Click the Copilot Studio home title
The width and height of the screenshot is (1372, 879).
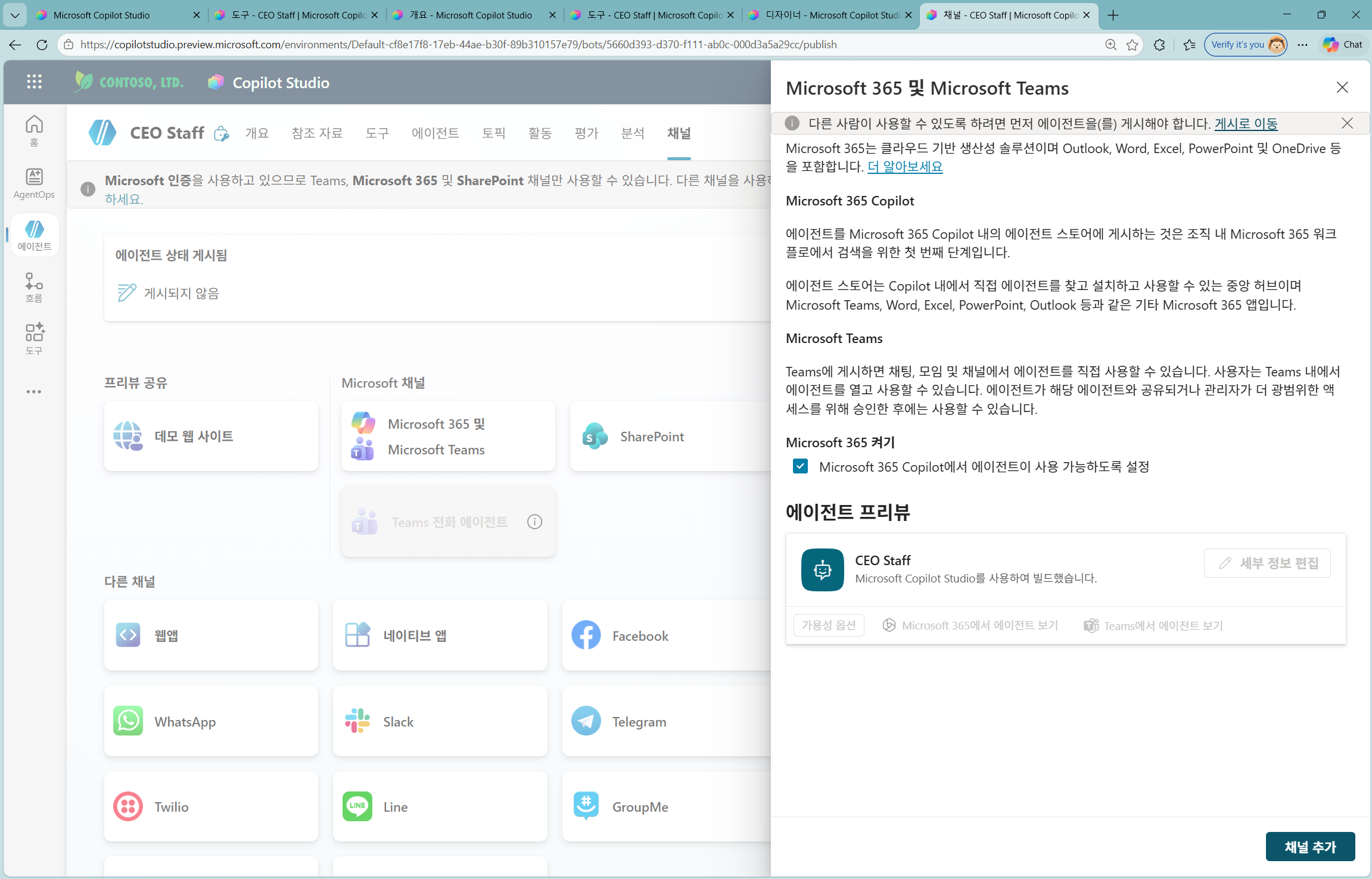pos(281,83)
